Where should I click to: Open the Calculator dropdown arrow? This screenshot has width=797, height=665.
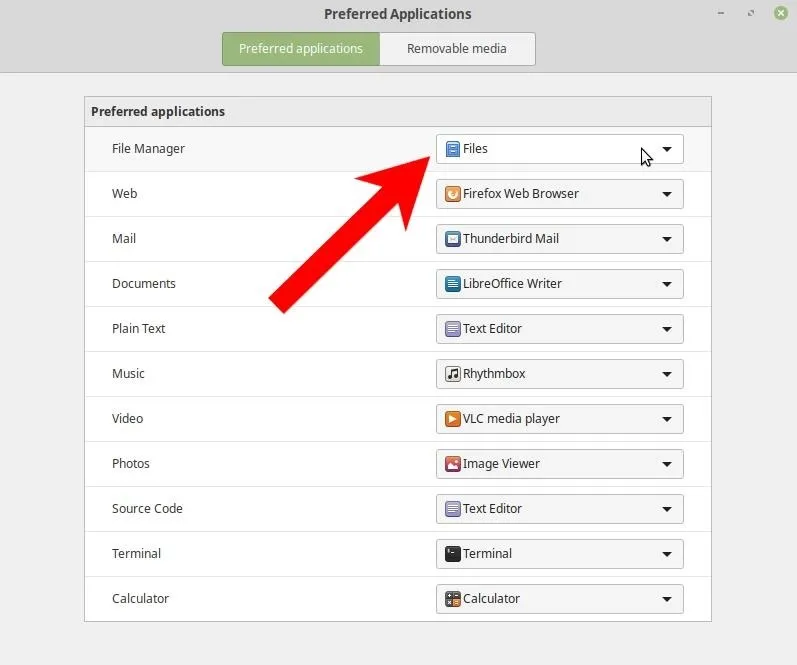[x=667, y=599]
